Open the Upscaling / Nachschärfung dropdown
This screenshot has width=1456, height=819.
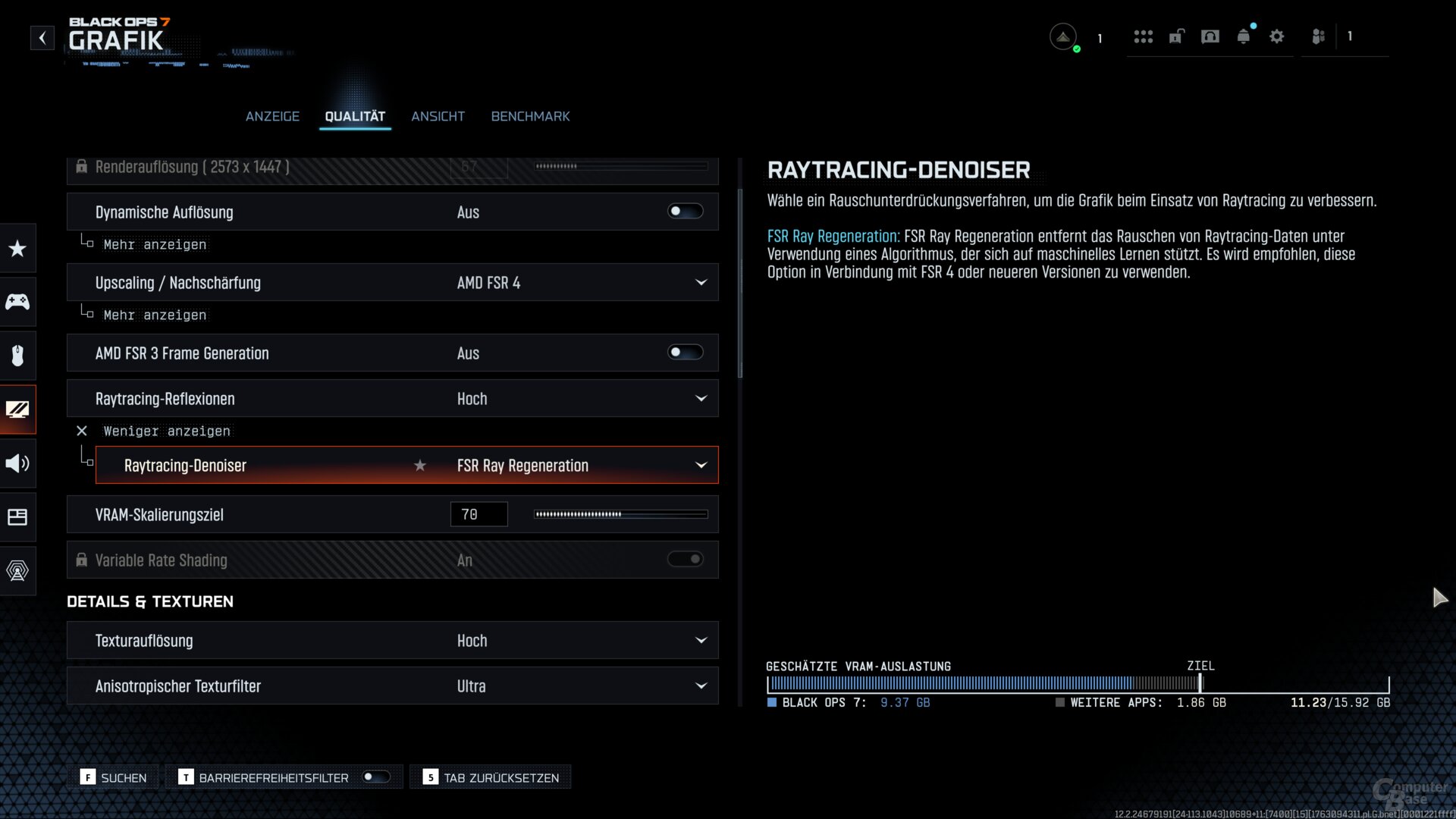(699, 282)
